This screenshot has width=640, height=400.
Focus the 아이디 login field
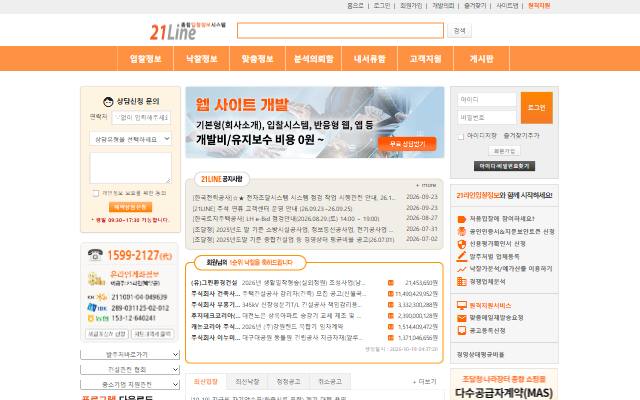pyautogui.click(x=487, y=100)
